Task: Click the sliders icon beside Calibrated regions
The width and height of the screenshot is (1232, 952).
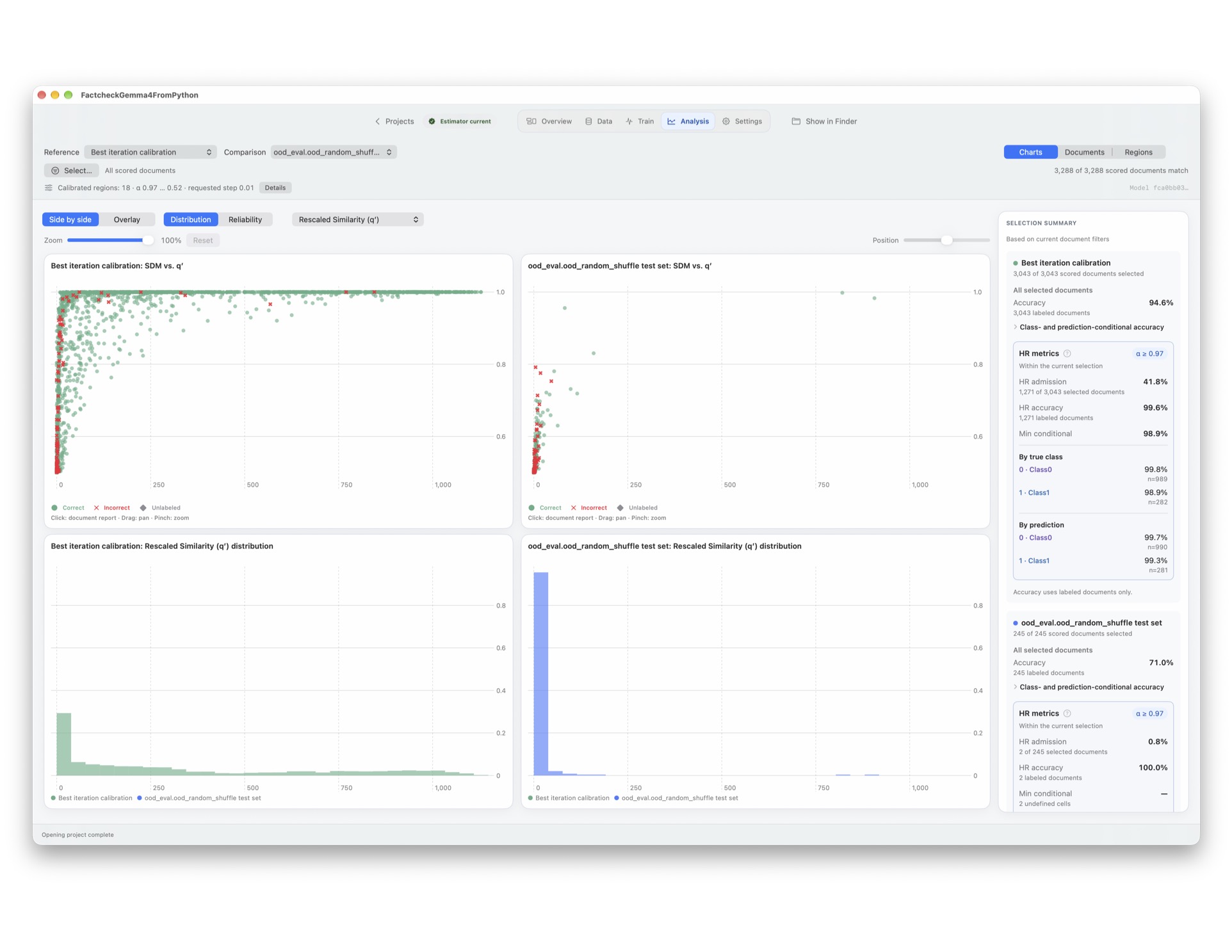Action: (49, 188)
